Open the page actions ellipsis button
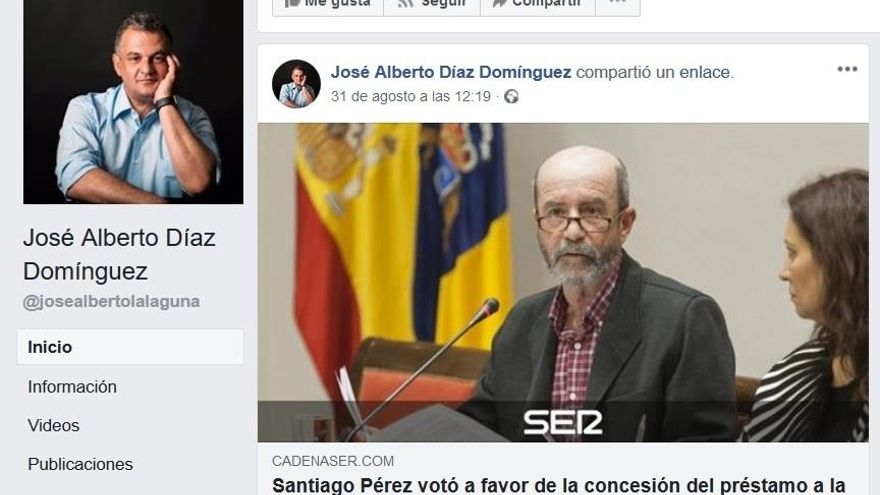880x495 pixels. point(617,5)
